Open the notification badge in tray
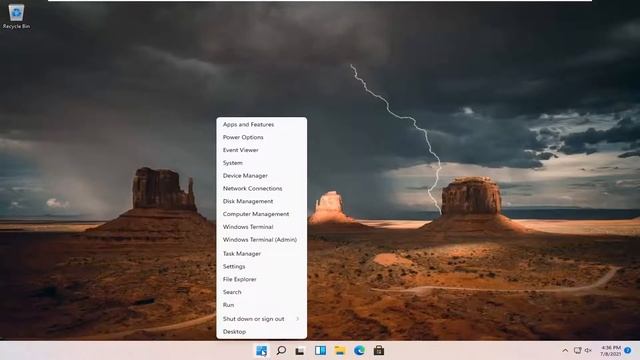The height and width of the screenshot is (360, 640). point(628,351)
